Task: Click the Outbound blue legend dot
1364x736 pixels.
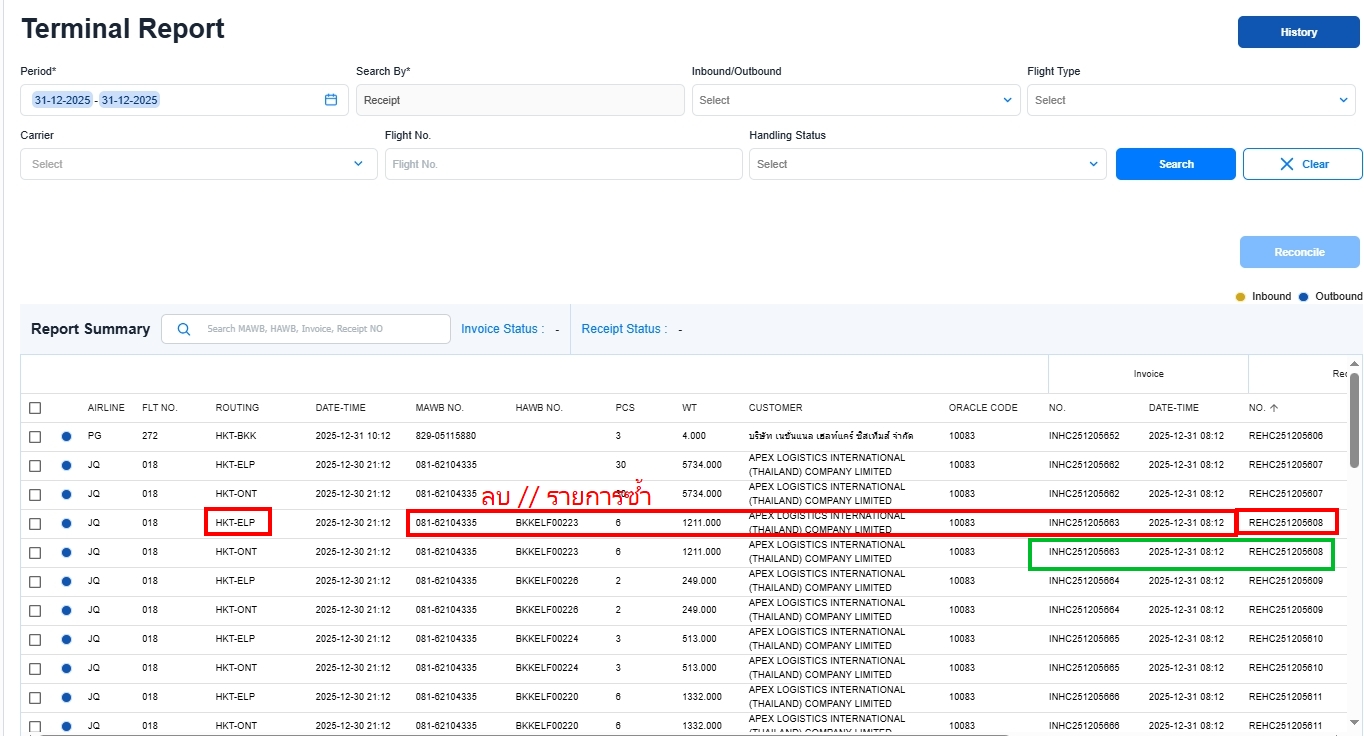Action: point(1303,297)
